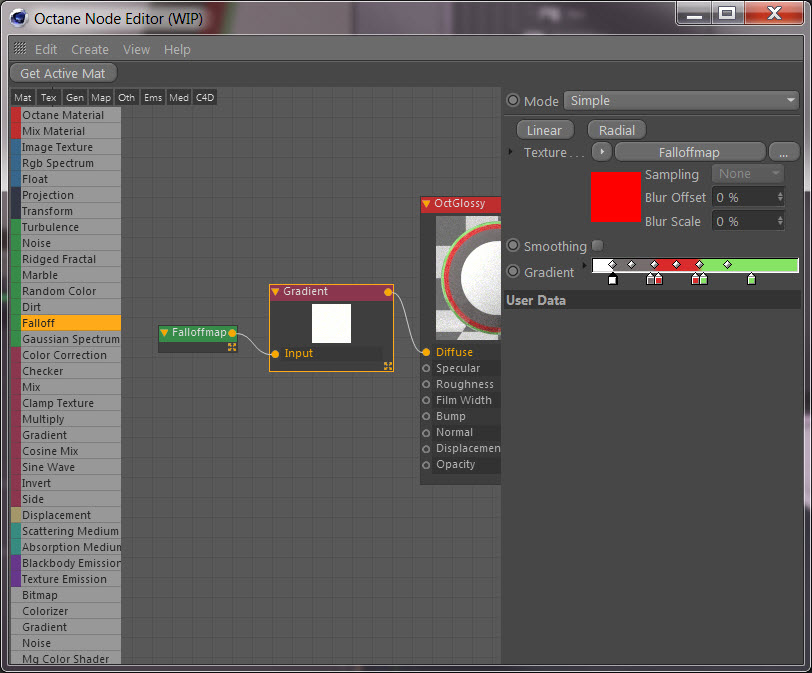
Task: Open the Sampling dropdown showing None
Action: coord(748,174)
